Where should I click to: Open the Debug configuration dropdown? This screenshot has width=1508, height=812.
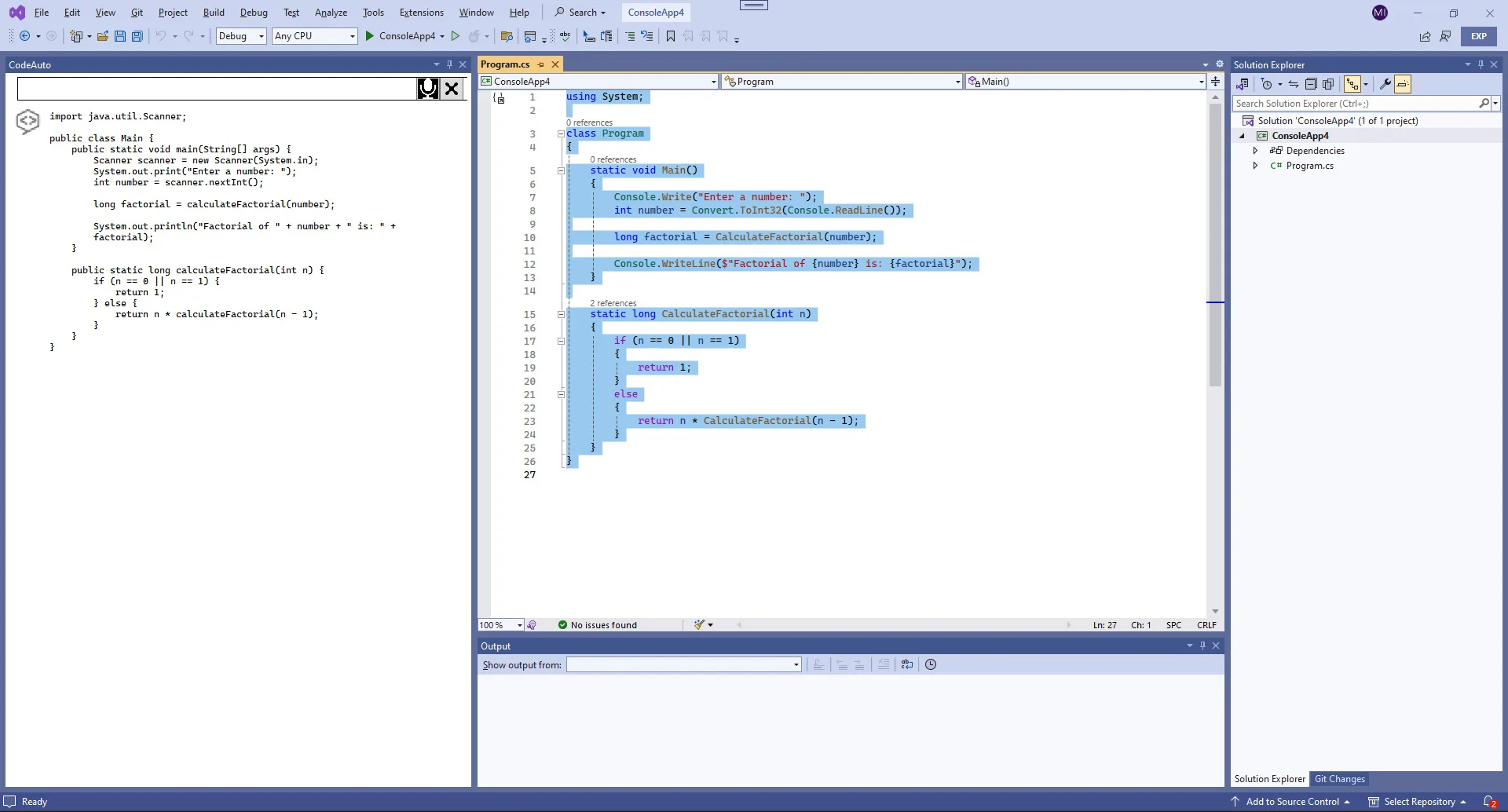[x=241, y=36]
